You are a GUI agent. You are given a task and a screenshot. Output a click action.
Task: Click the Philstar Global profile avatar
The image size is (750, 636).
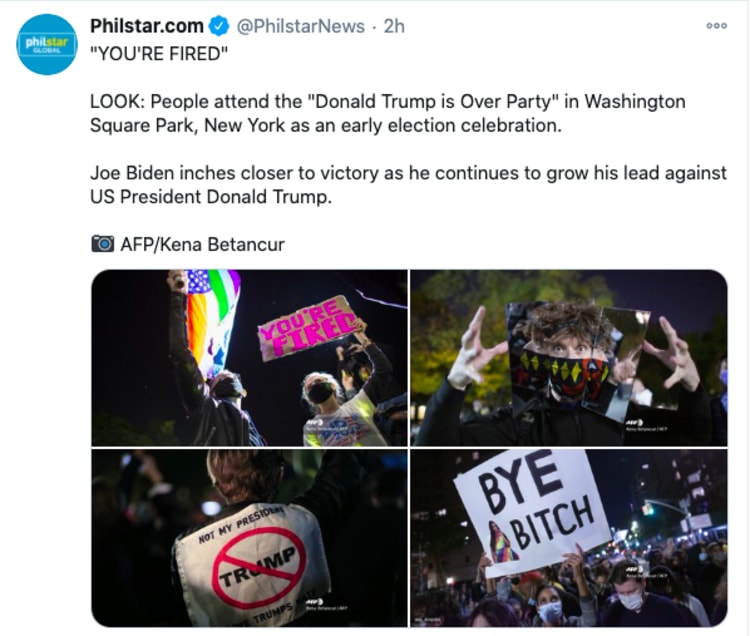tap(46, 44)
